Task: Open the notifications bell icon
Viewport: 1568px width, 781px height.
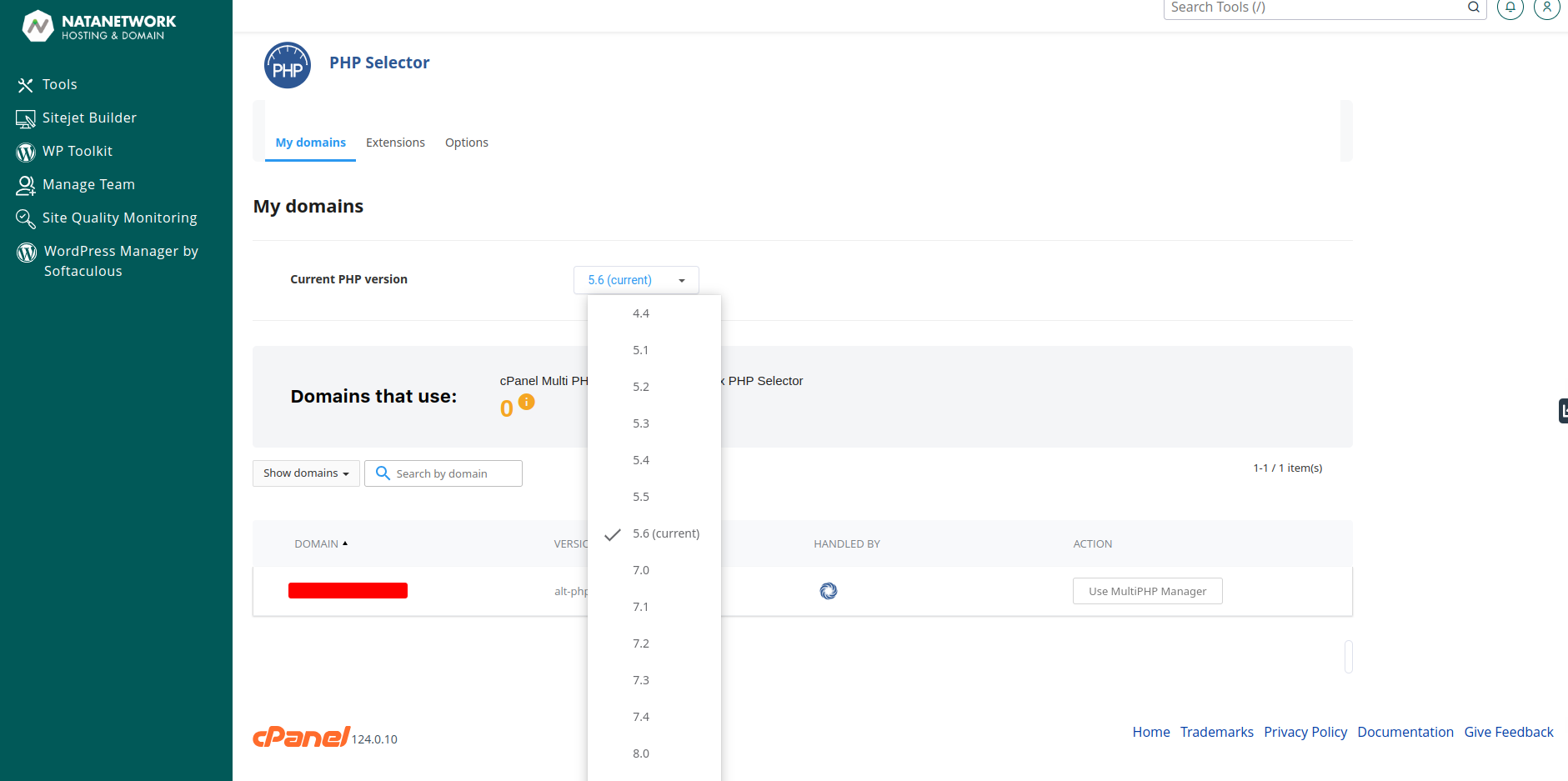Action: (x=1510, y=8)
